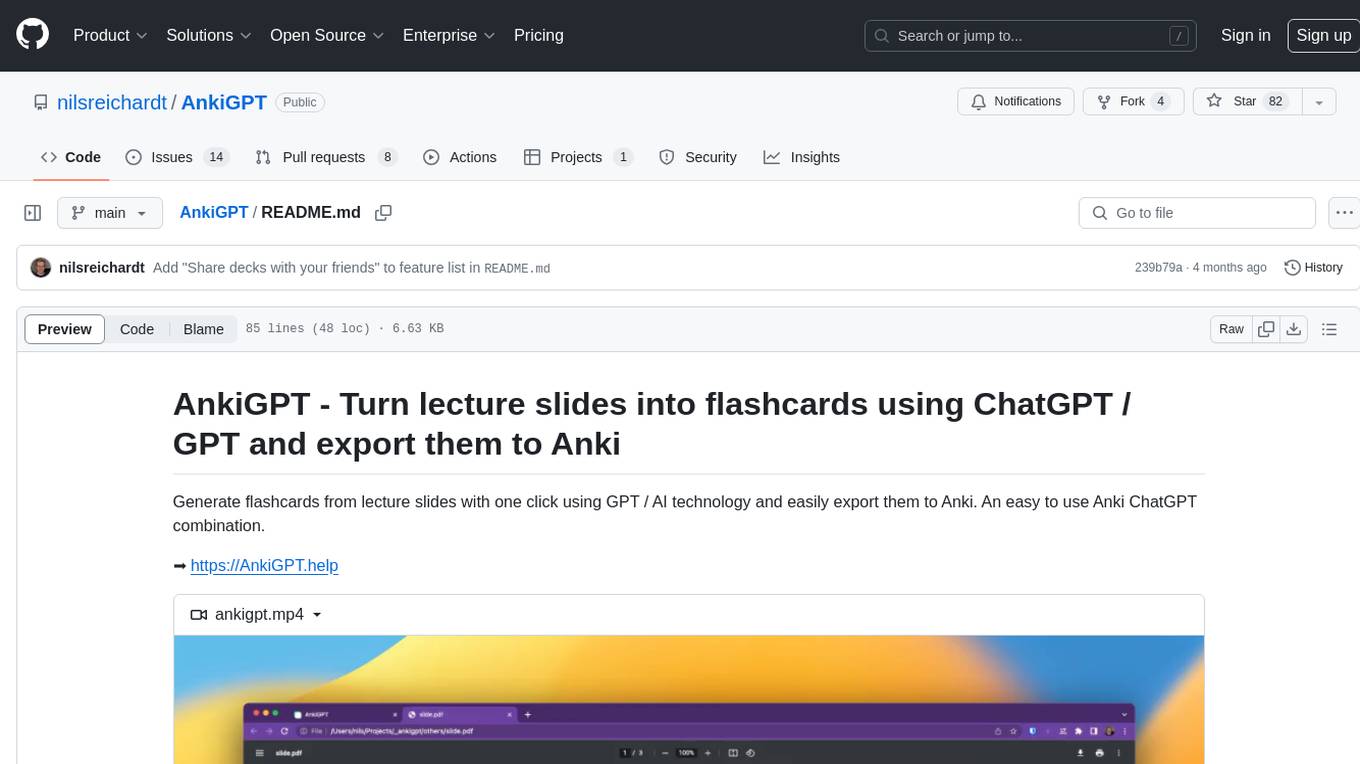Switch to the Code tab
Viewport: 1360px width, 764px height.
[71, 157]
